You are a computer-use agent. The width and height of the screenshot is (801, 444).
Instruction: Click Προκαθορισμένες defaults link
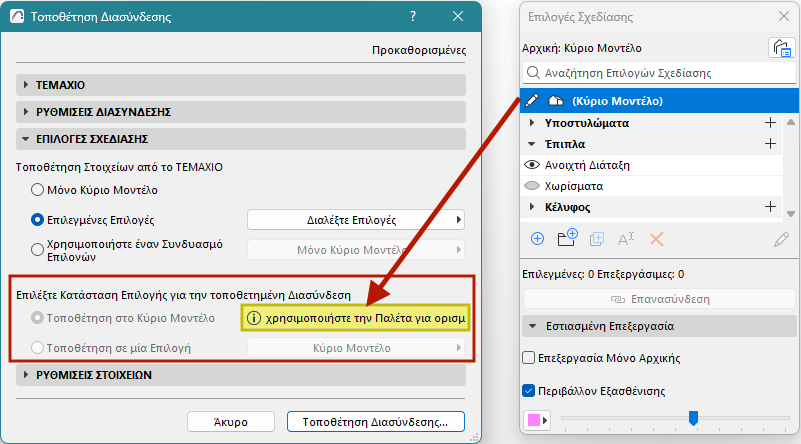click(419, 50)
